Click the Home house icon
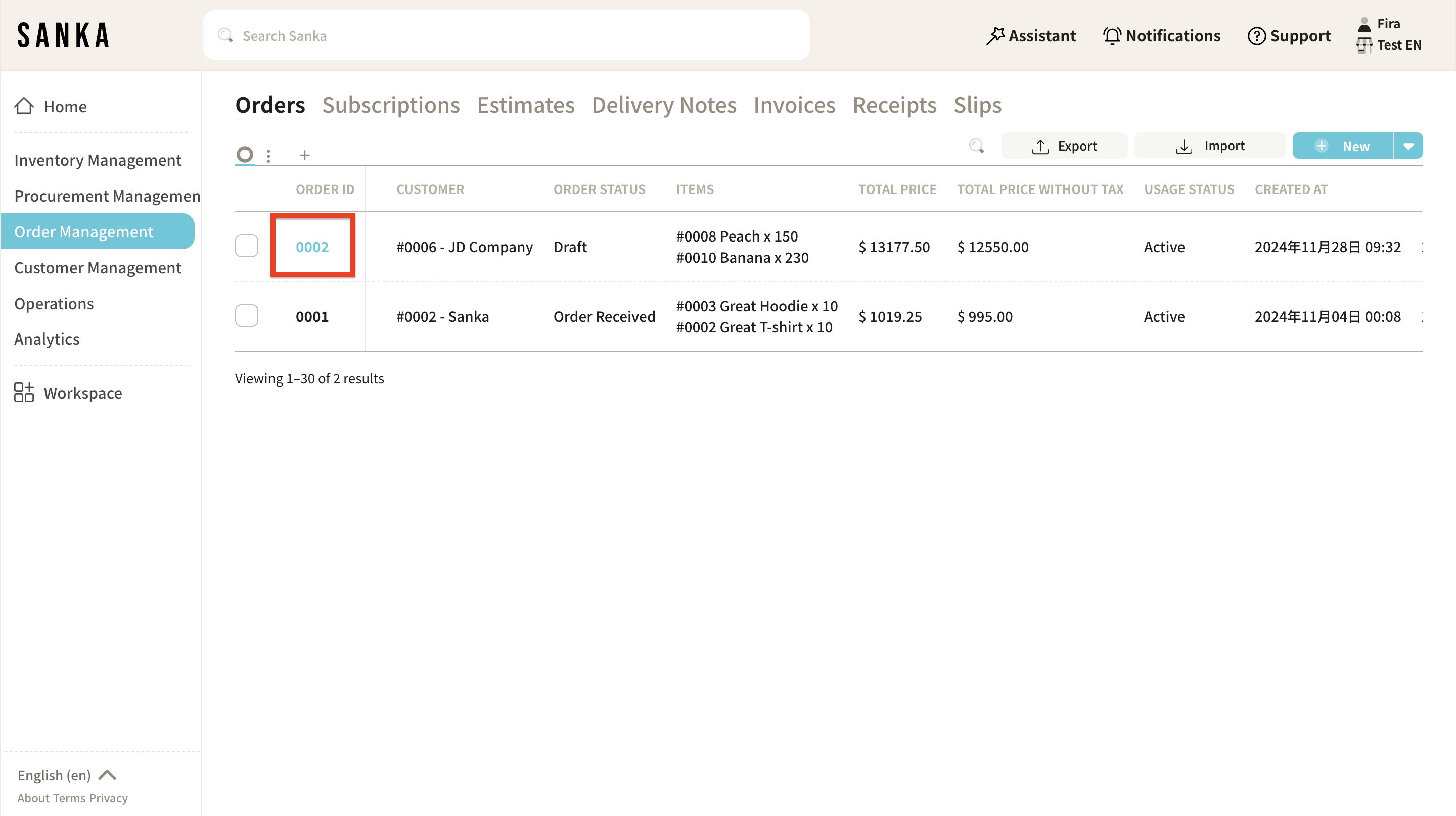The width and height of the screenshot is (1456, 816). (24, 106)
